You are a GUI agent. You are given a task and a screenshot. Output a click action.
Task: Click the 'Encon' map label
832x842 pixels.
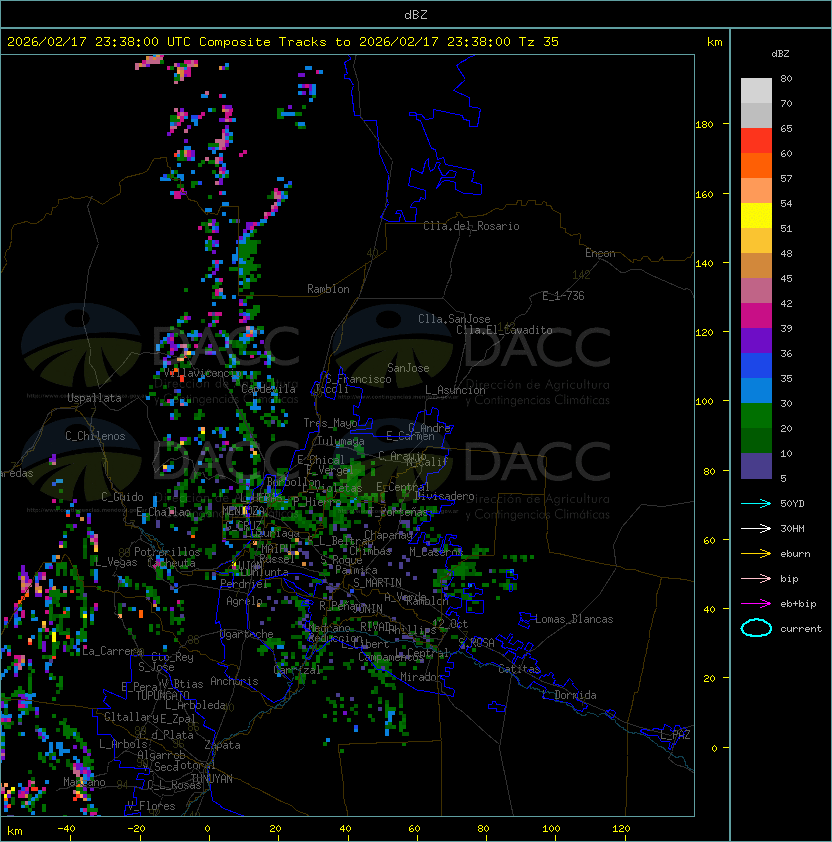tap(600, 253)
